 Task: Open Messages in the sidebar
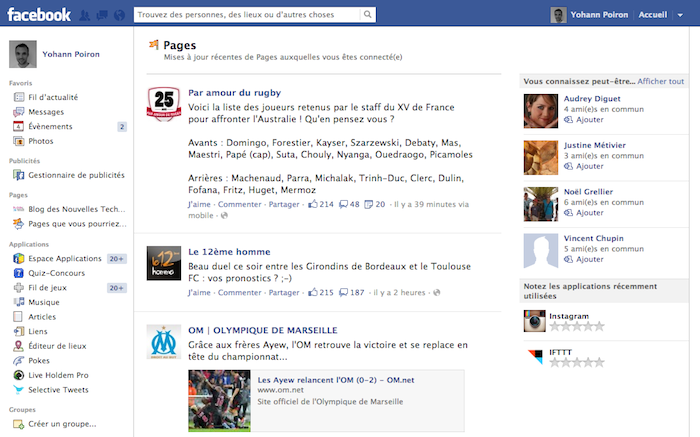(46, 112)
